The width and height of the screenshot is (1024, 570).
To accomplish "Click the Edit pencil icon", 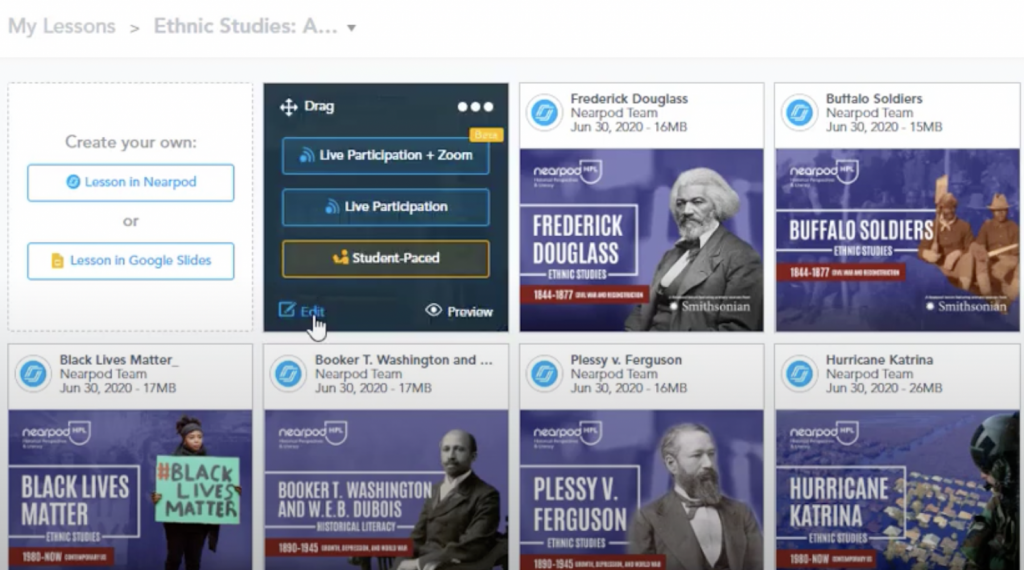I will click(287, 309).
